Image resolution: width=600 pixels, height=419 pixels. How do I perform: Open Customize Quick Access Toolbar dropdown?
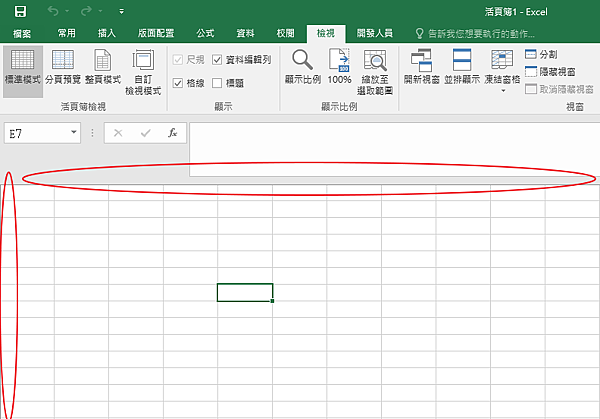[x=121, y=11]
